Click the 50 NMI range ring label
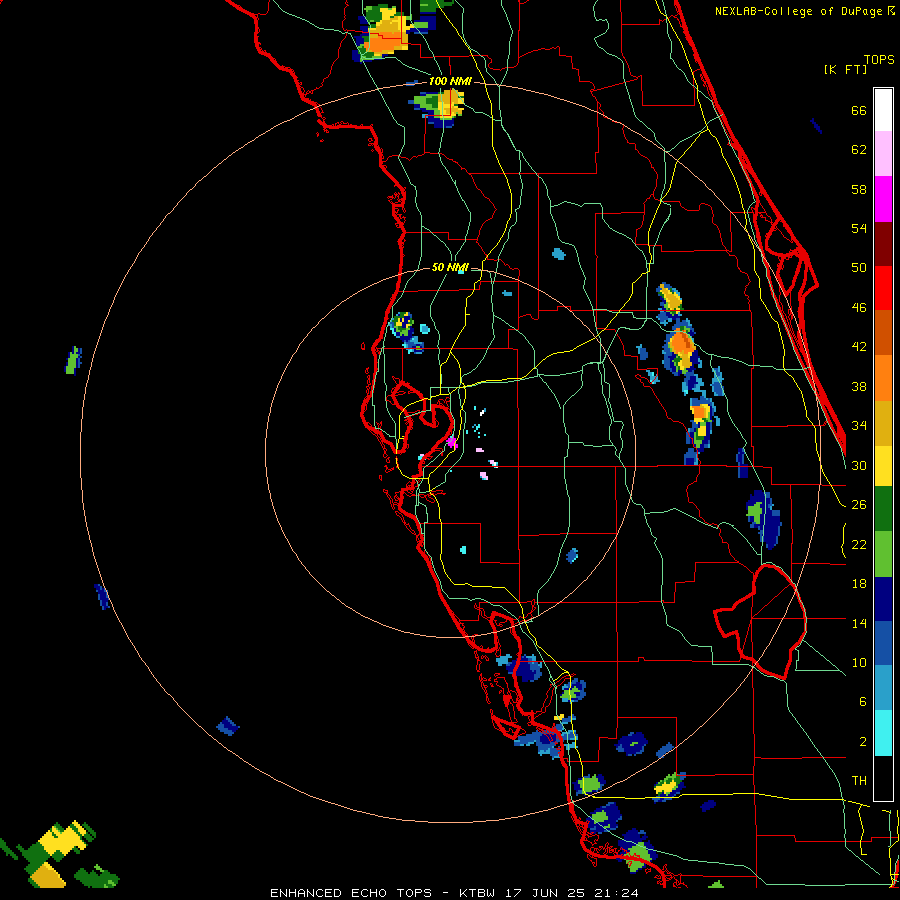 tap(450, 267)
